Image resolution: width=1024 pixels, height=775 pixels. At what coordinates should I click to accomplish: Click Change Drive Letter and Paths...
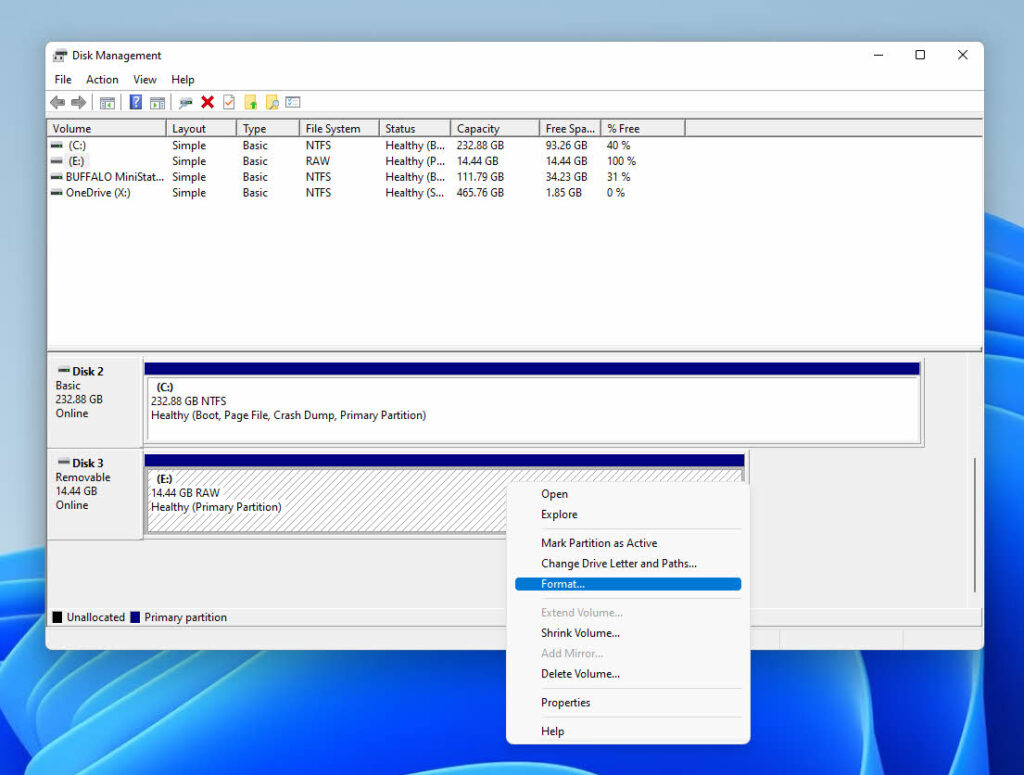point(618,564)
